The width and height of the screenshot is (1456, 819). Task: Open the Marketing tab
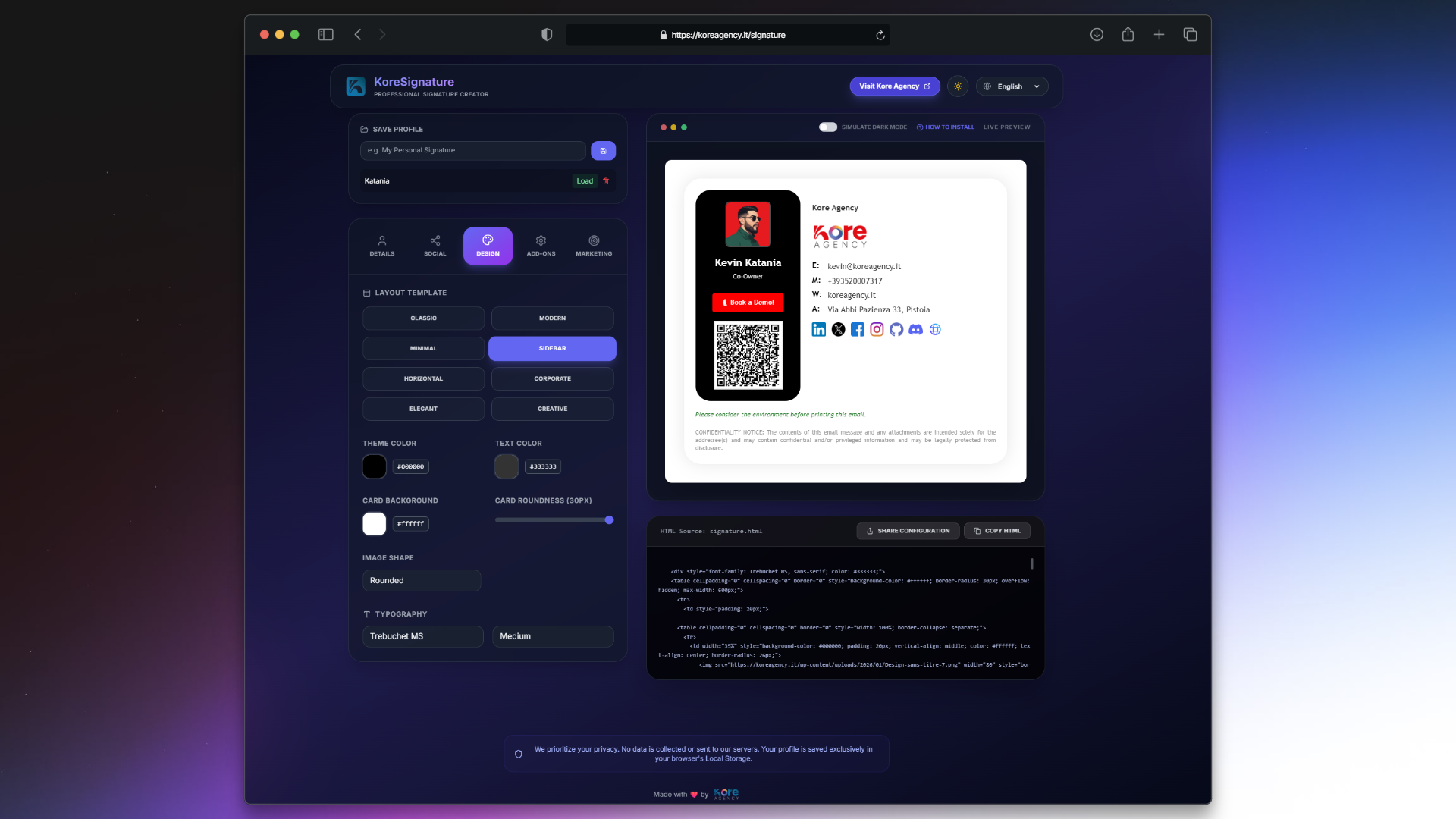point(594,246)
